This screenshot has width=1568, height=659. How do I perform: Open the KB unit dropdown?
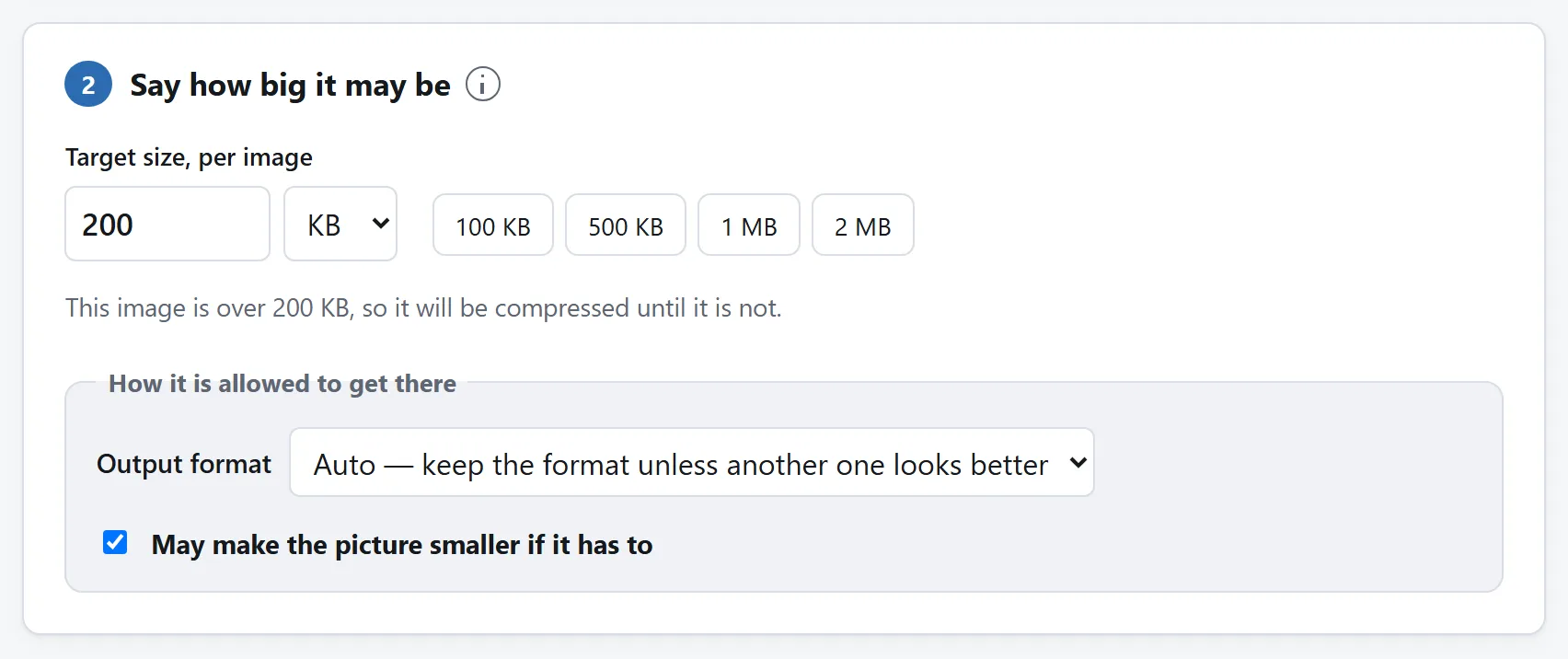coord(340,224)
